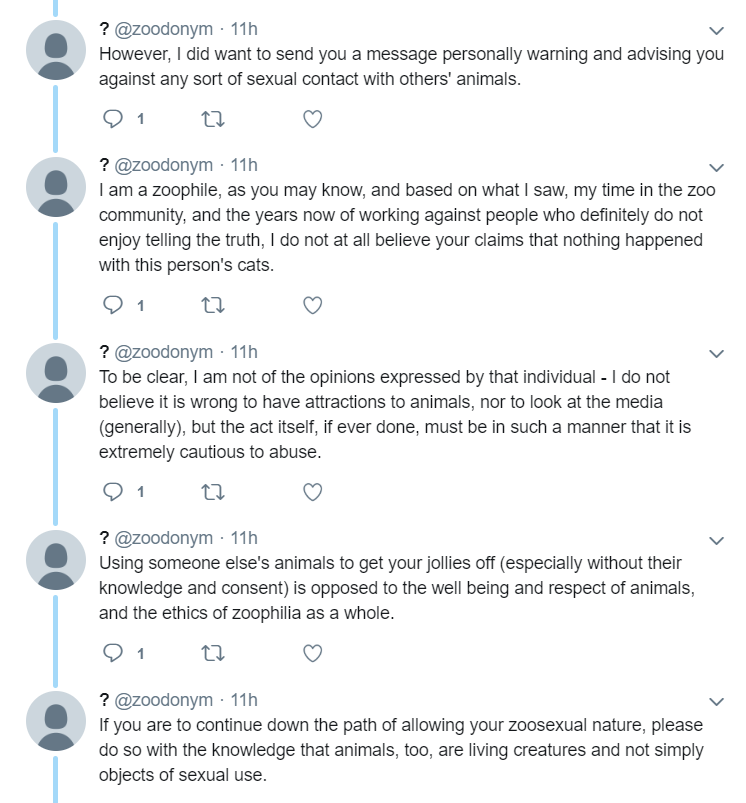Like the tweet starting 'Using someone else's animals'
This screenshot has width=746, height=803.
pos(312,653)
